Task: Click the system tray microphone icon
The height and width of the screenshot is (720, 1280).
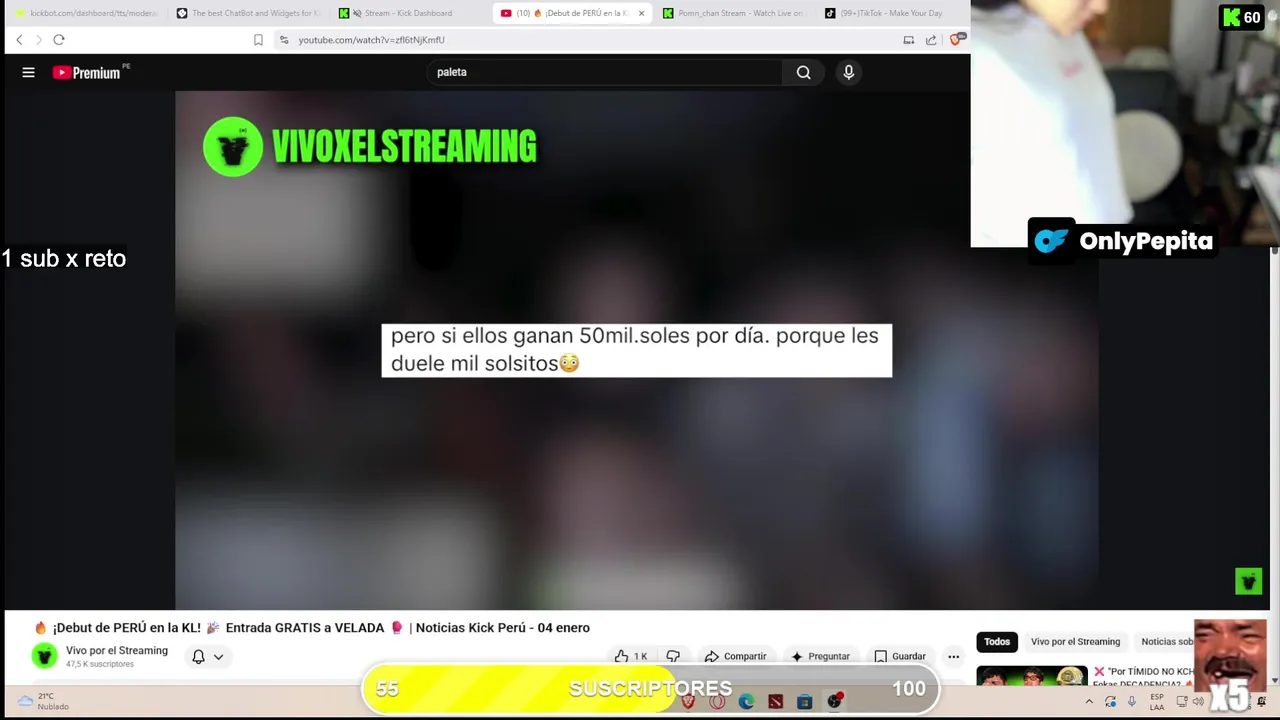Action: pyautogui.click(x=1132, y=702)
